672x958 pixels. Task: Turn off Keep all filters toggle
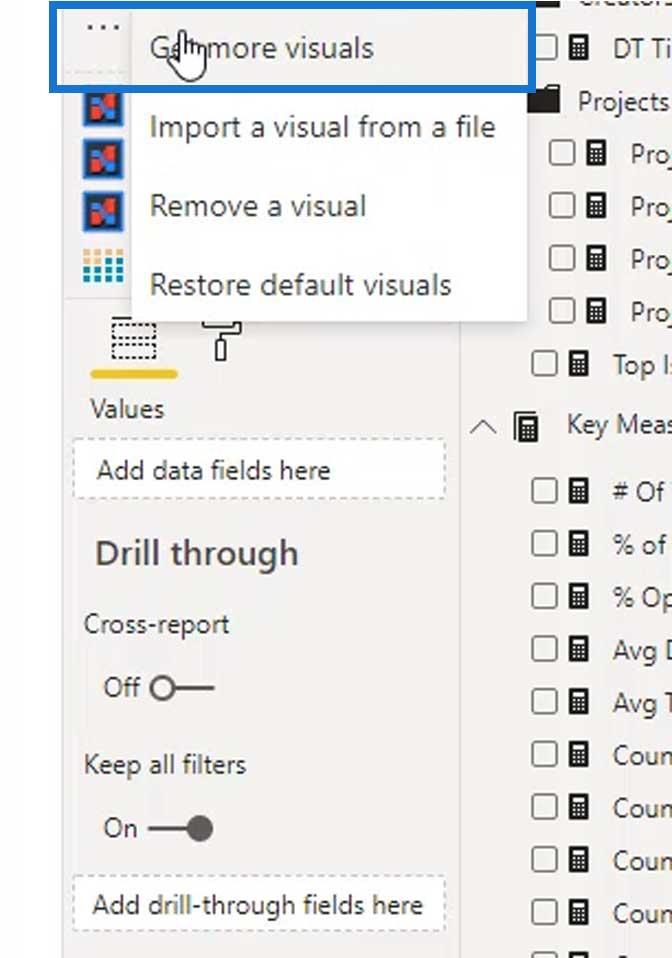(181, 829)
